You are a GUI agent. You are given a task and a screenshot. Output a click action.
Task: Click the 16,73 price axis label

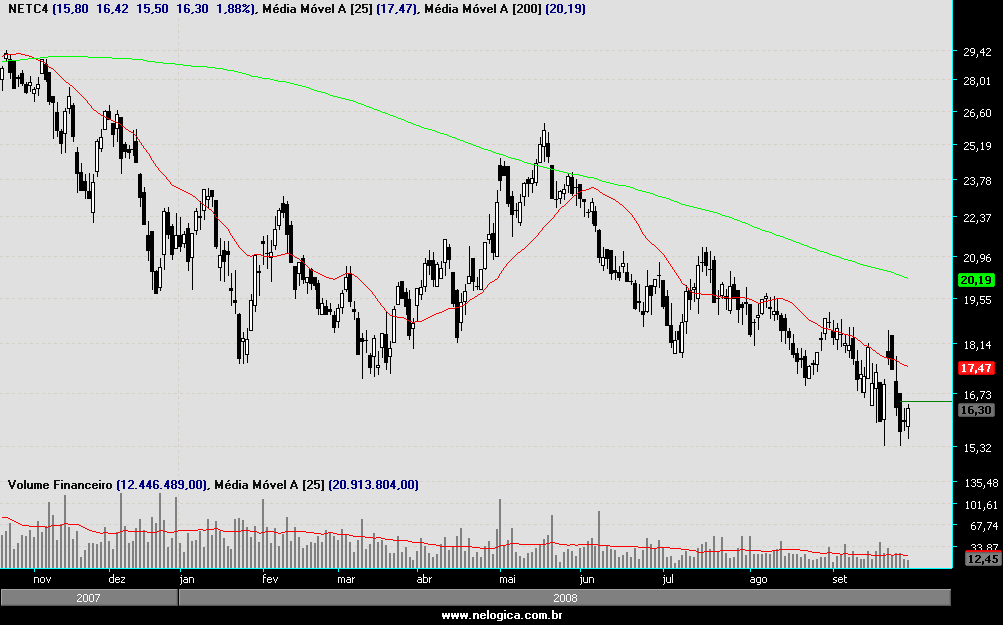[977, 395]
